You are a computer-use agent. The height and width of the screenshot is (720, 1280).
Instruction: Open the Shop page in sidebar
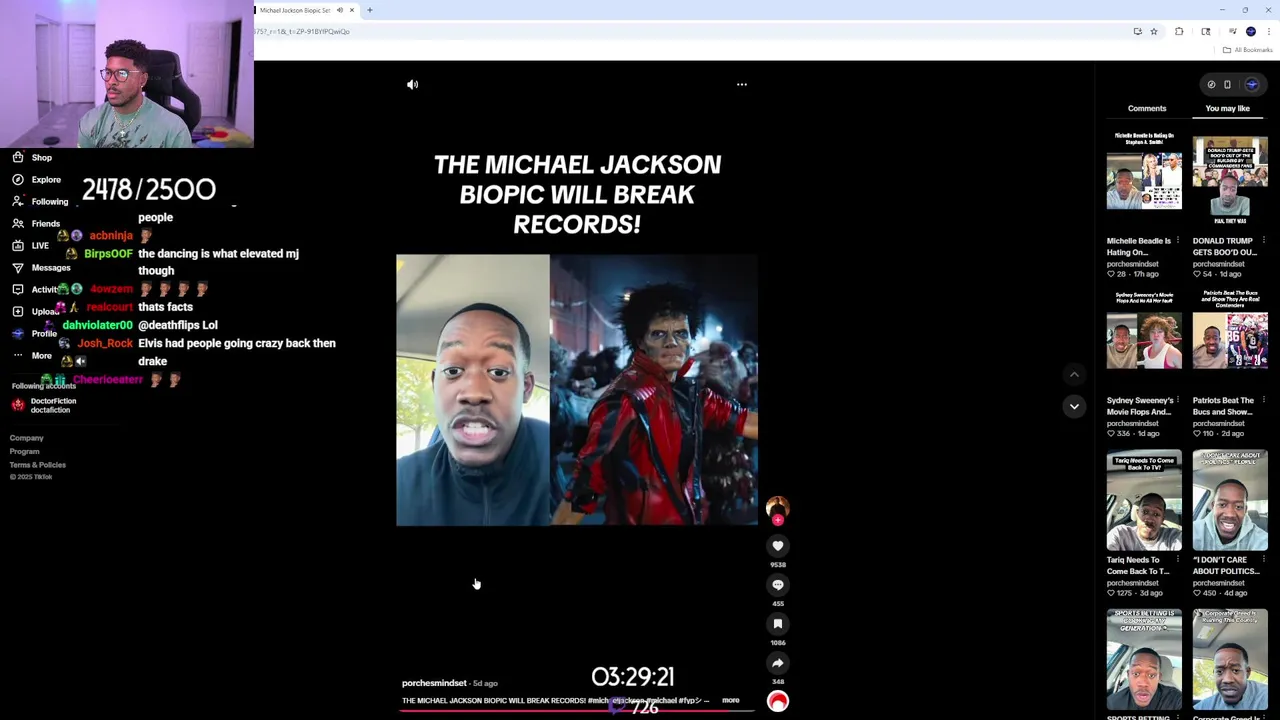click(32, 157)
